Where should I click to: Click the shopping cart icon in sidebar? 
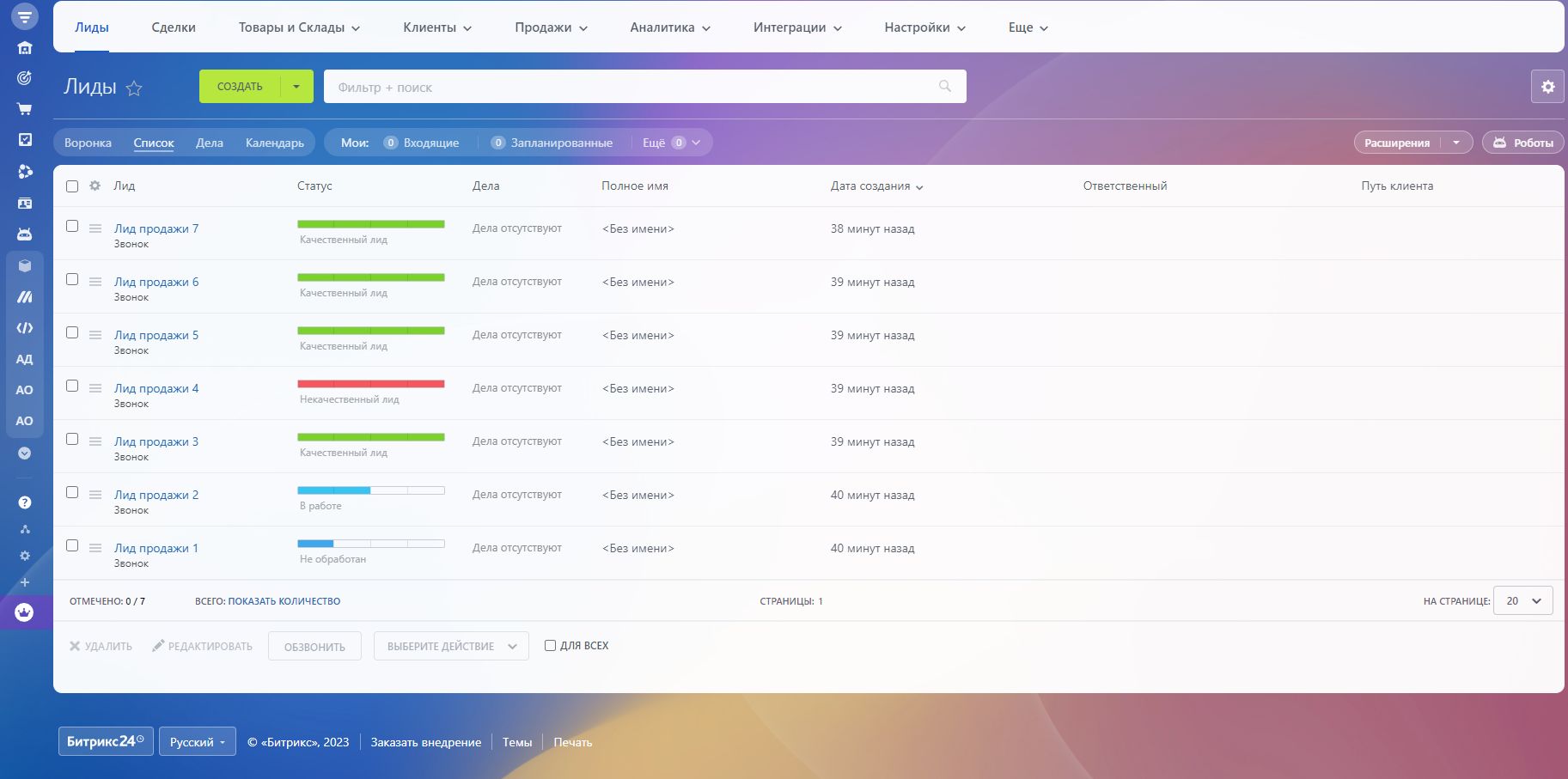(25, 109)
